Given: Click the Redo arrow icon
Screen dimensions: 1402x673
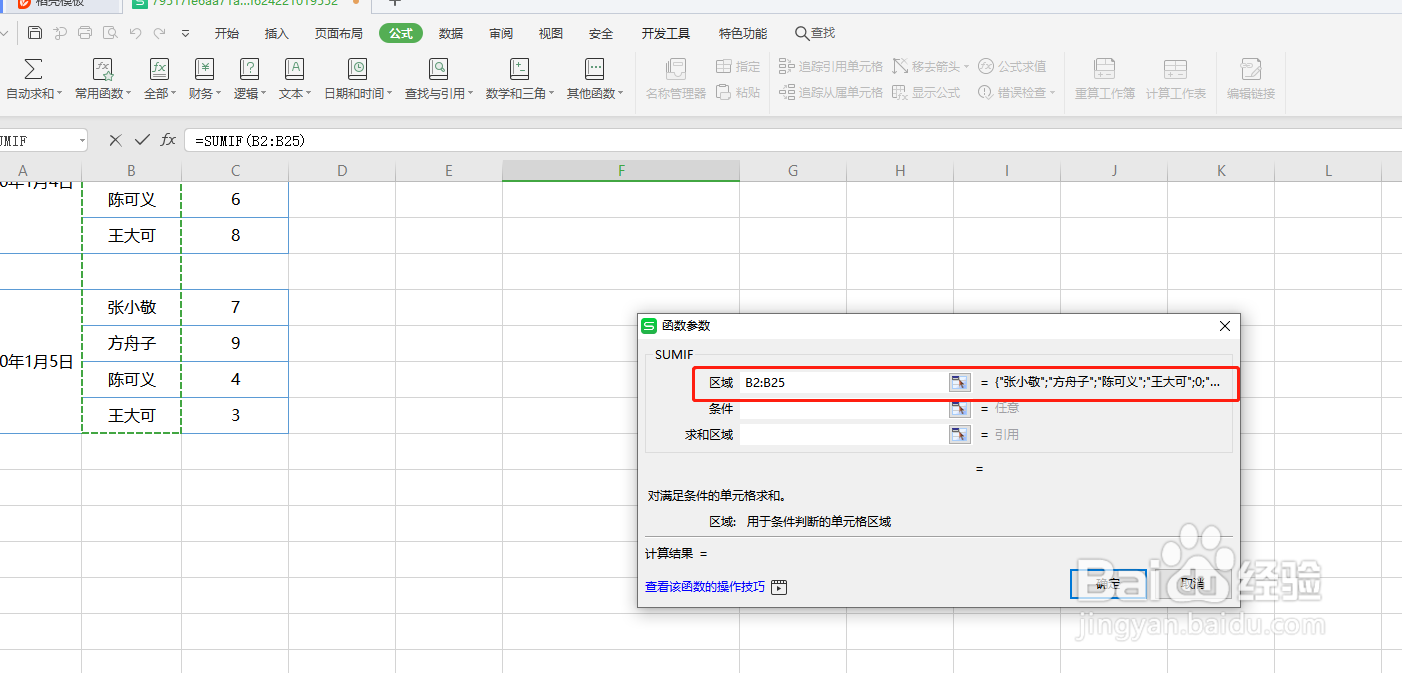Looking at the screenshot, I should [160, 33].
